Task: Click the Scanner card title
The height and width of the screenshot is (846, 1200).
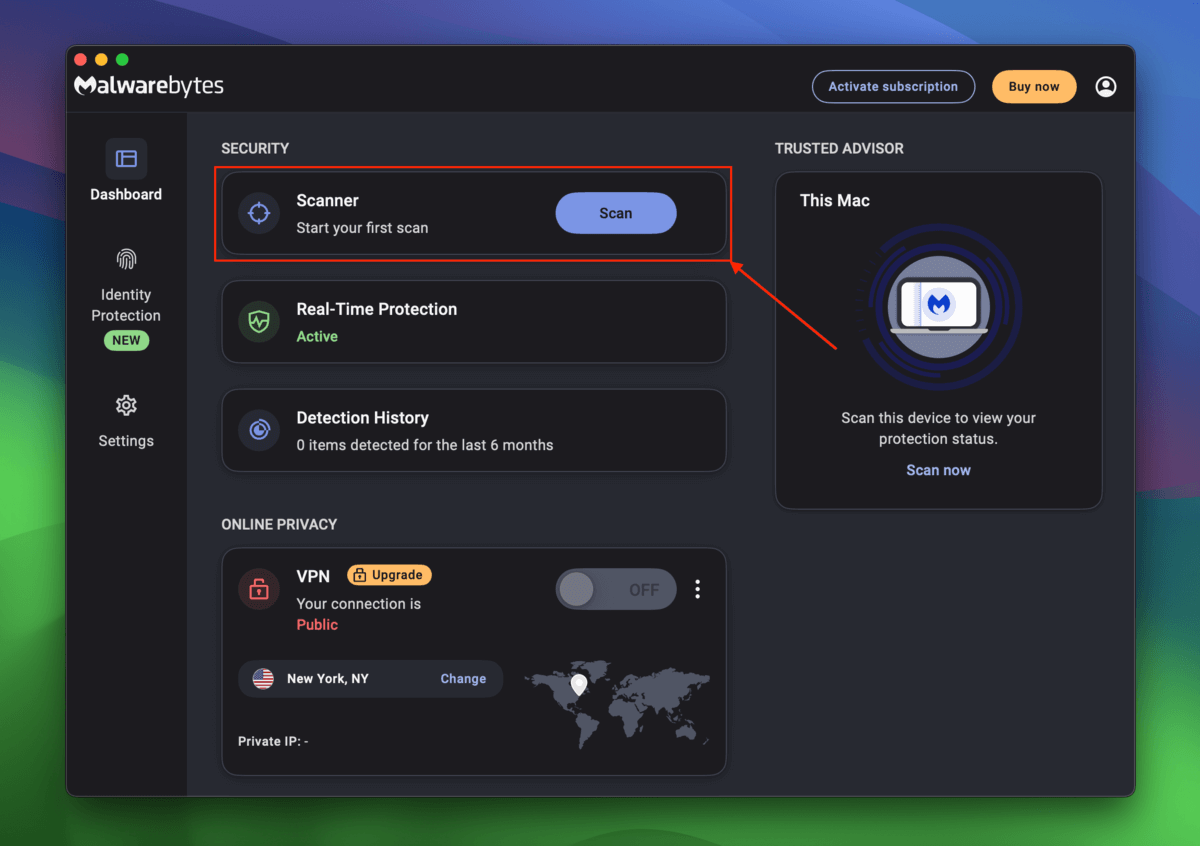Action: (327, 200)
